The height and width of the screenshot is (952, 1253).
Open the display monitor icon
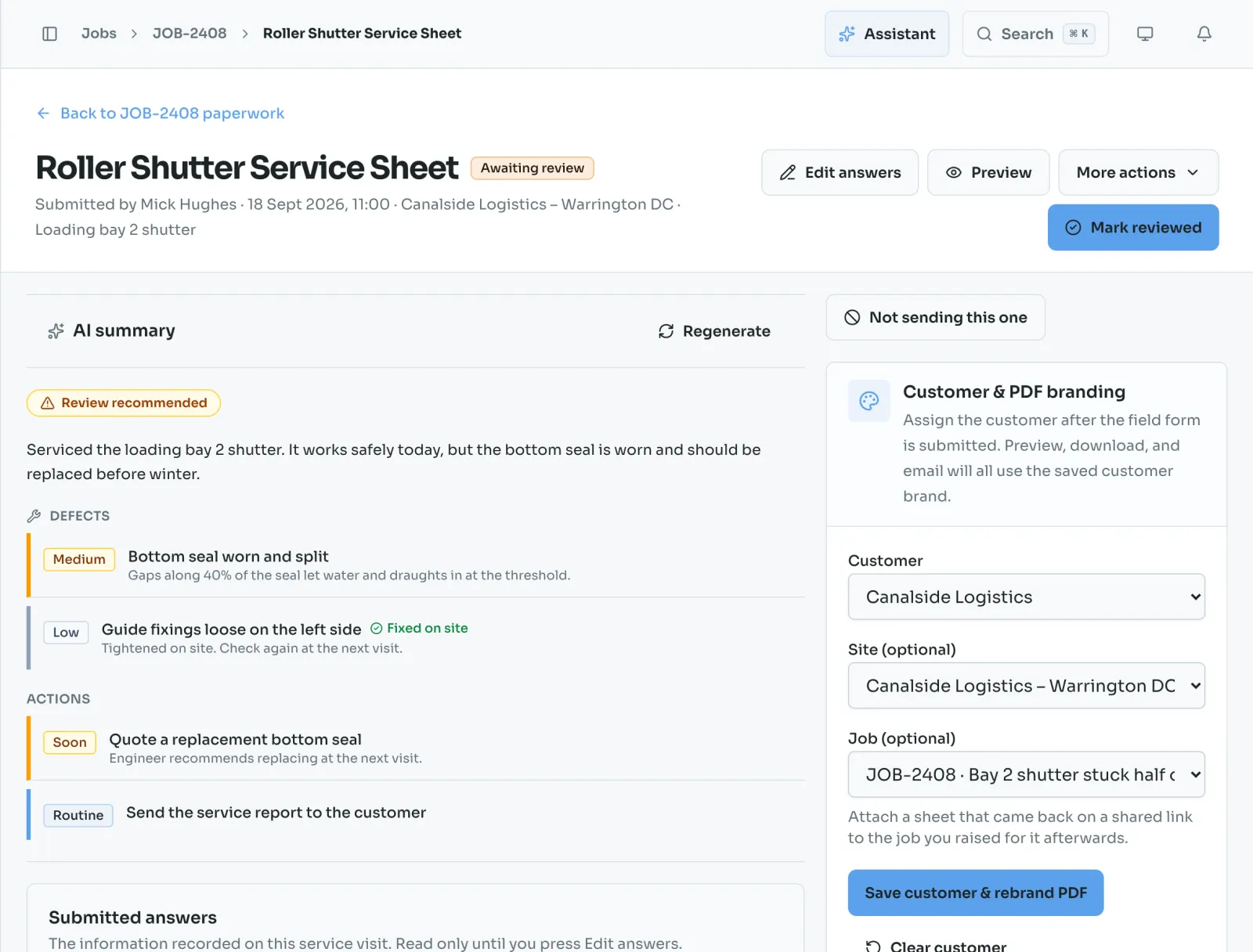(1145, 34)
